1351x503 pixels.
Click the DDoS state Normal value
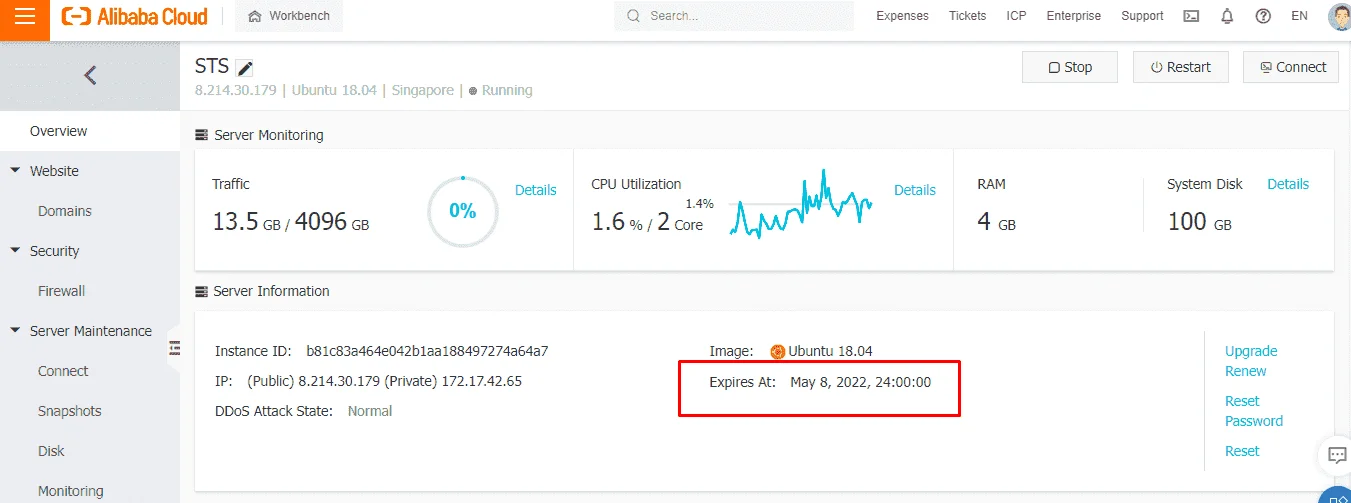[370, 411]
